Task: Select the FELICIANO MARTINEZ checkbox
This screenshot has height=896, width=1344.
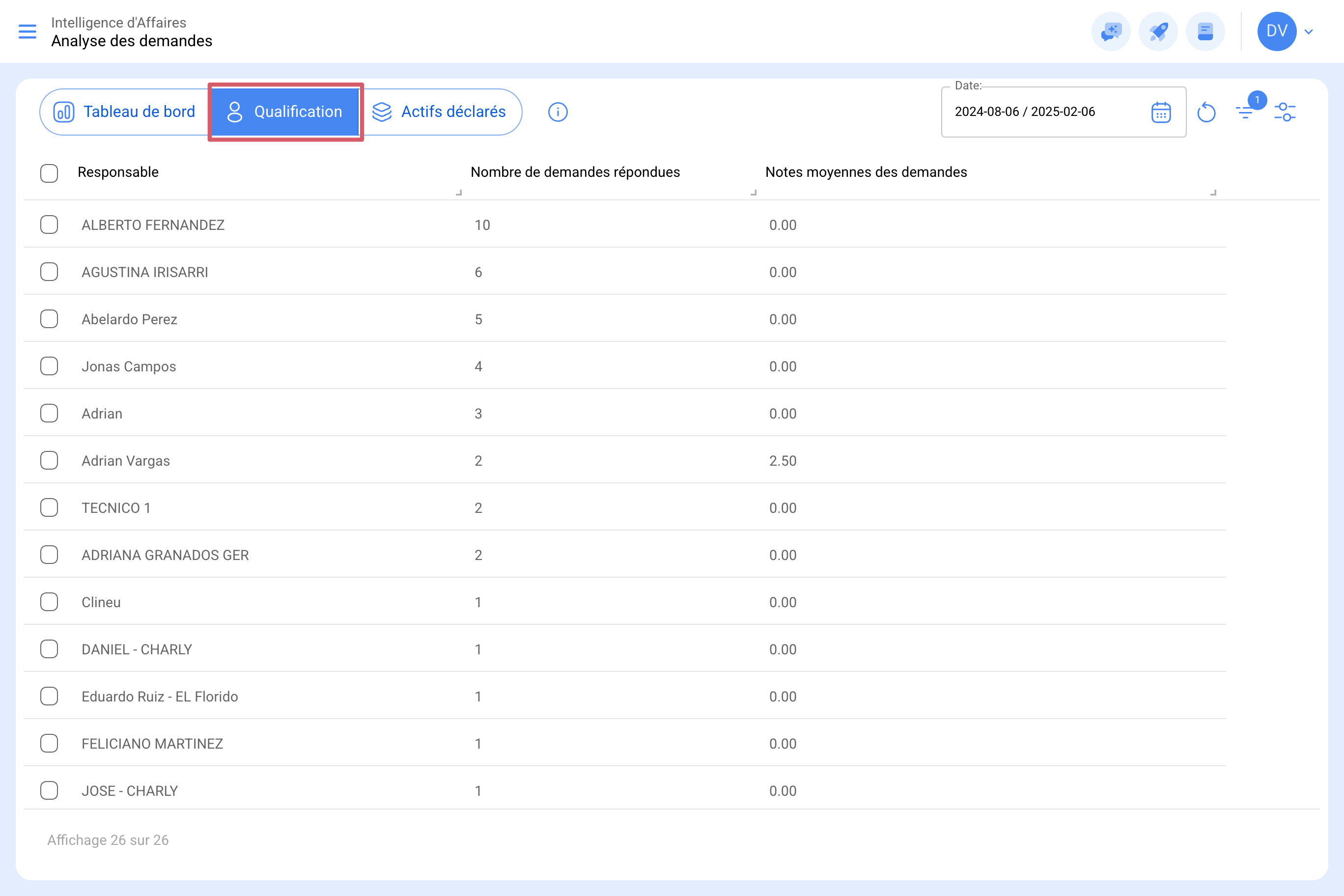Action: click(x=49, y=743)
